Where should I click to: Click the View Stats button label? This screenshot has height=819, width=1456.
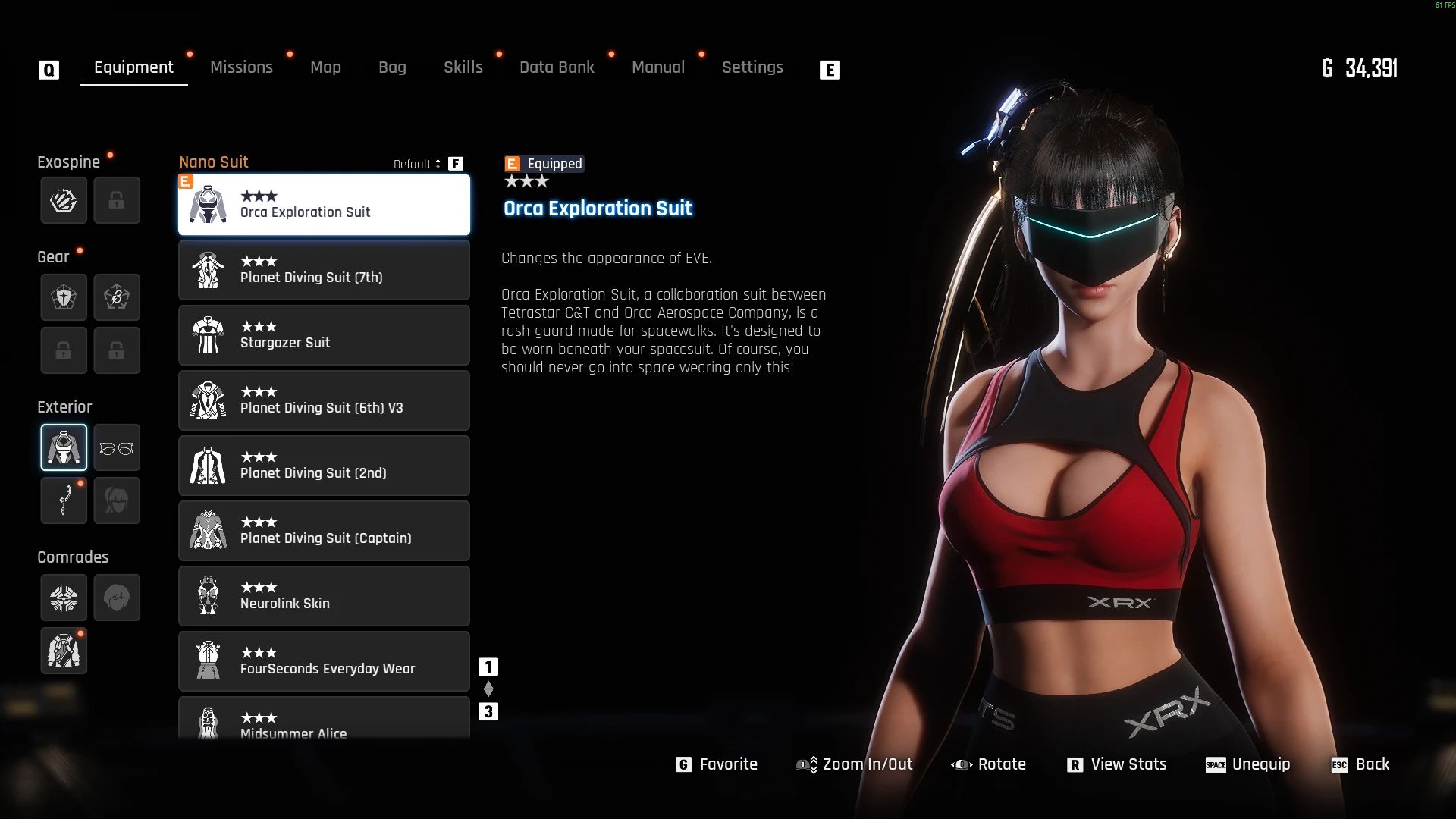[x=1128, y=764]
